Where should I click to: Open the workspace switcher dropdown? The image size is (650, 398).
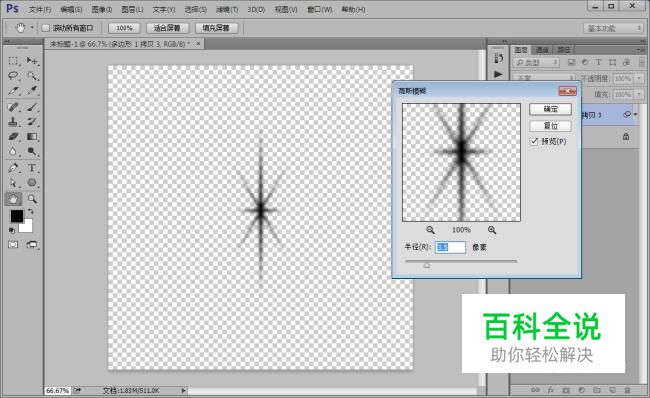coord(613,28)
